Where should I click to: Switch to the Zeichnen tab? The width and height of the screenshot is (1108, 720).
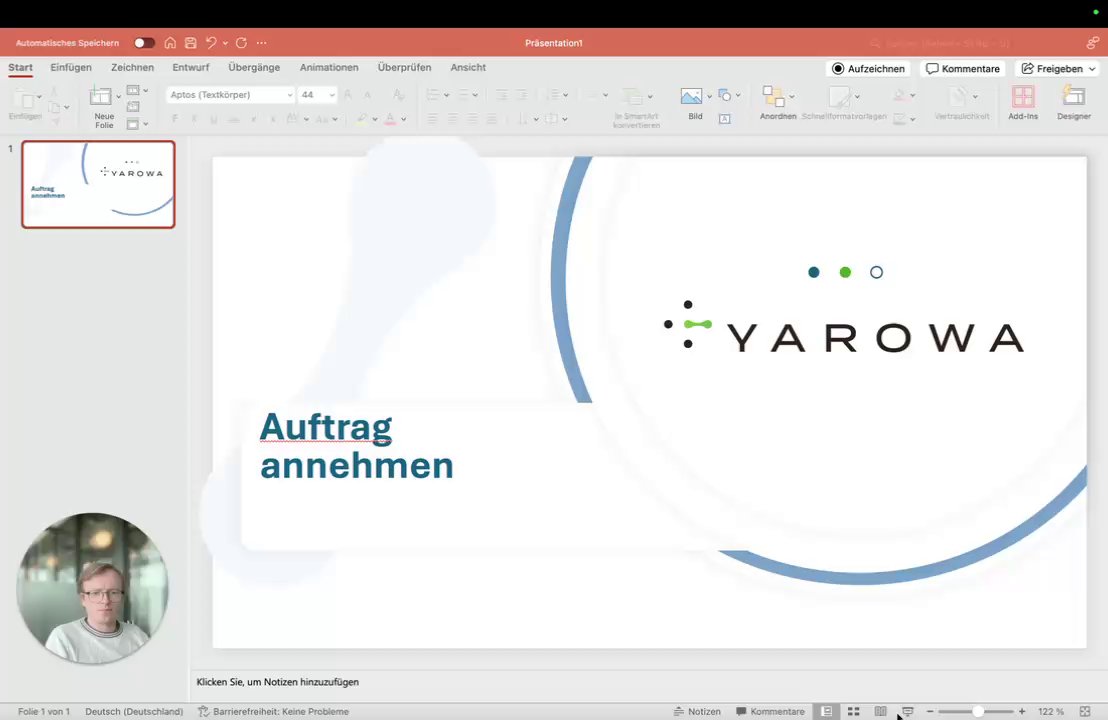coord(132,68)
